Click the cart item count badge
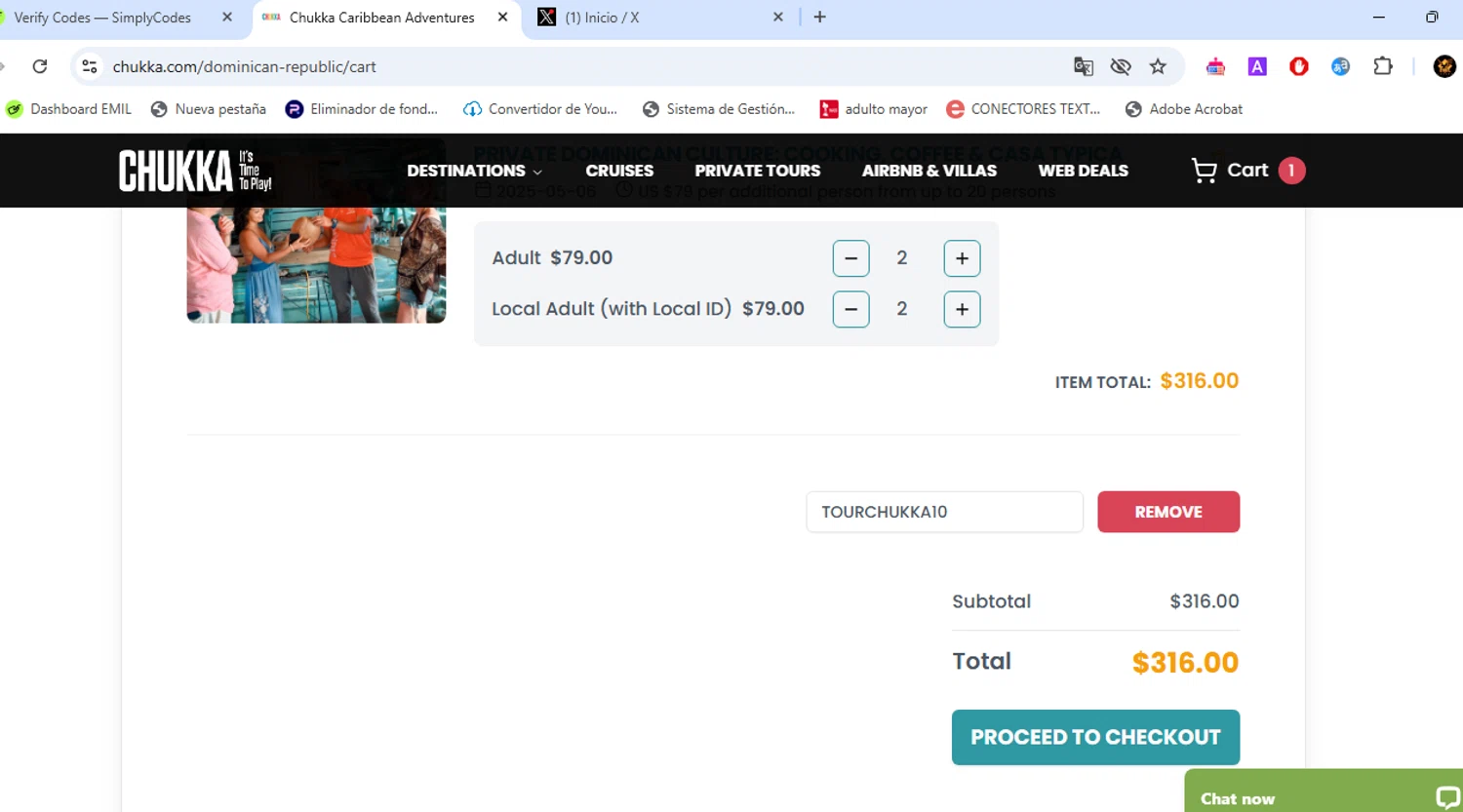The width and height of the screenshot is (1463, 812). (x=1291, y=171)
